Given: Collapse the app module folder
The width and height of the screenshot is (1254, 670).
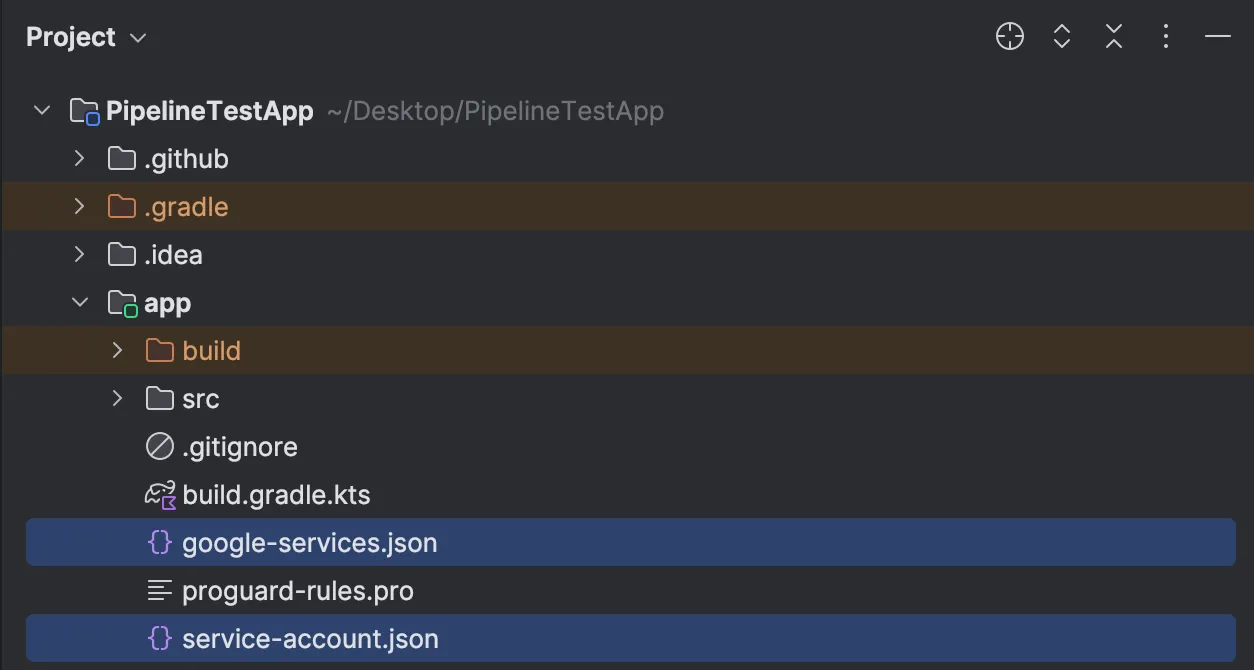Looking at the screenshot, I should click(x=80, y=303).
